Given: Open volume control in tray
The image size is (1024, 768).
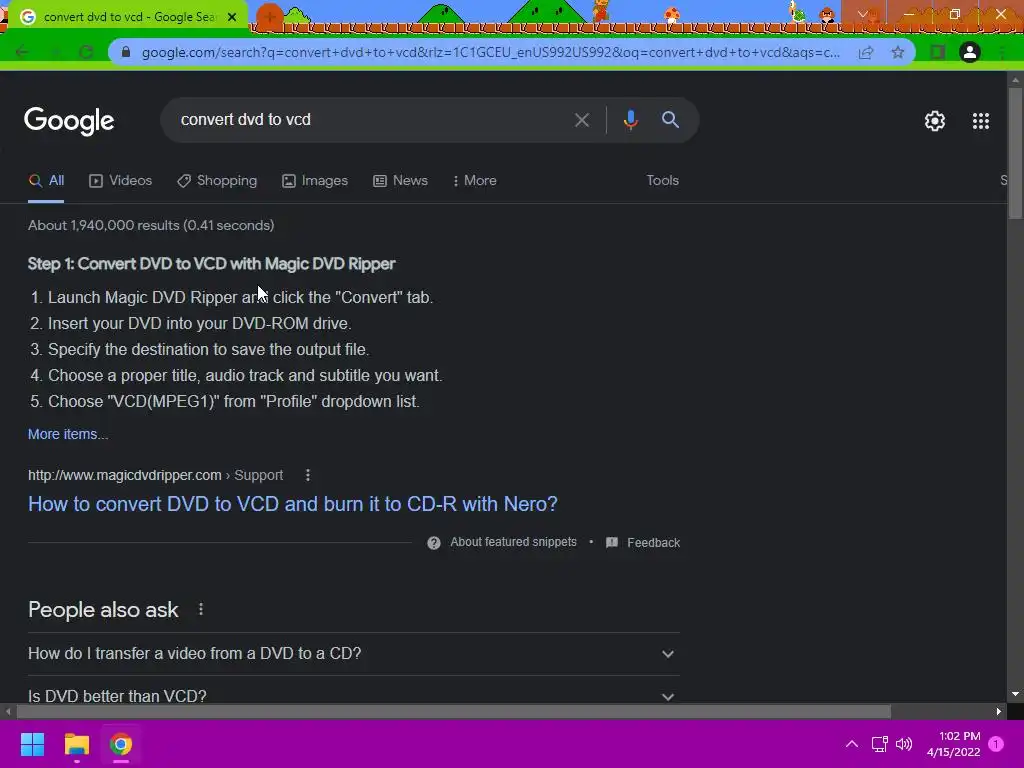Looking at the screenshot, I should click(x=904, y=744).
